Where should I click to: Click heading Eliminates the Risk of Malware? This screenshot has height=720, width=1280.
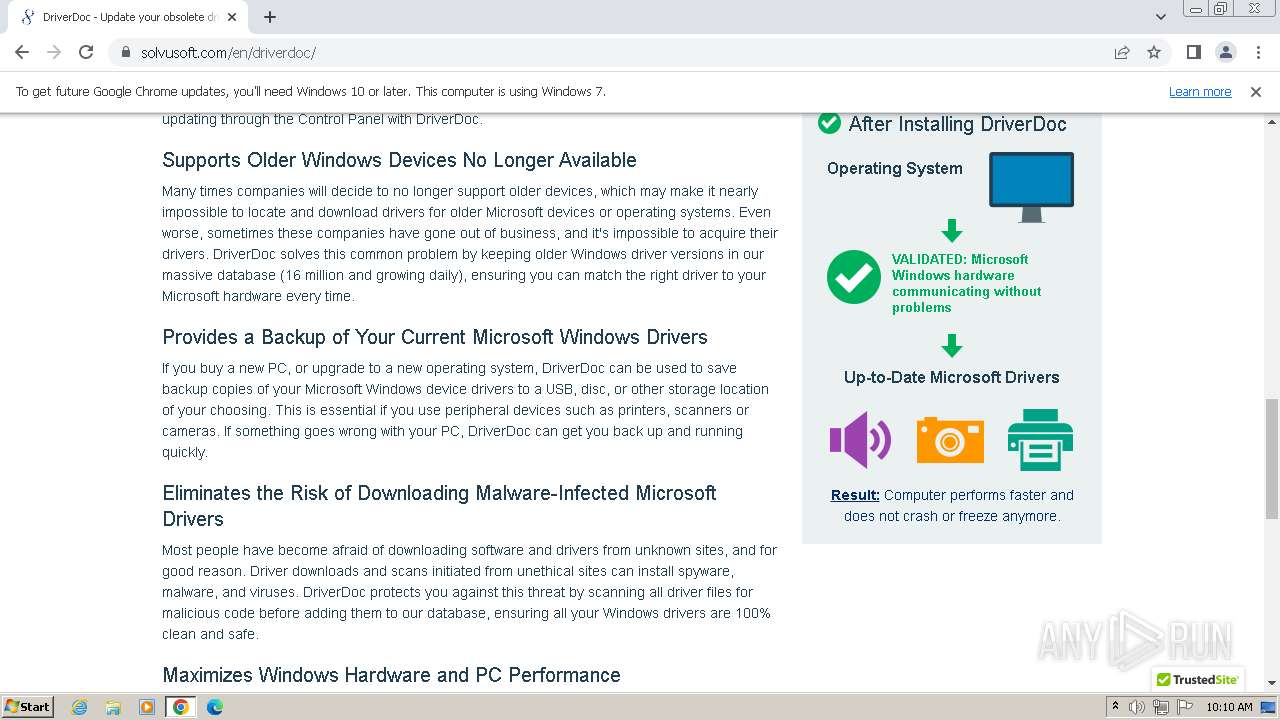click(x=439, y=506)
